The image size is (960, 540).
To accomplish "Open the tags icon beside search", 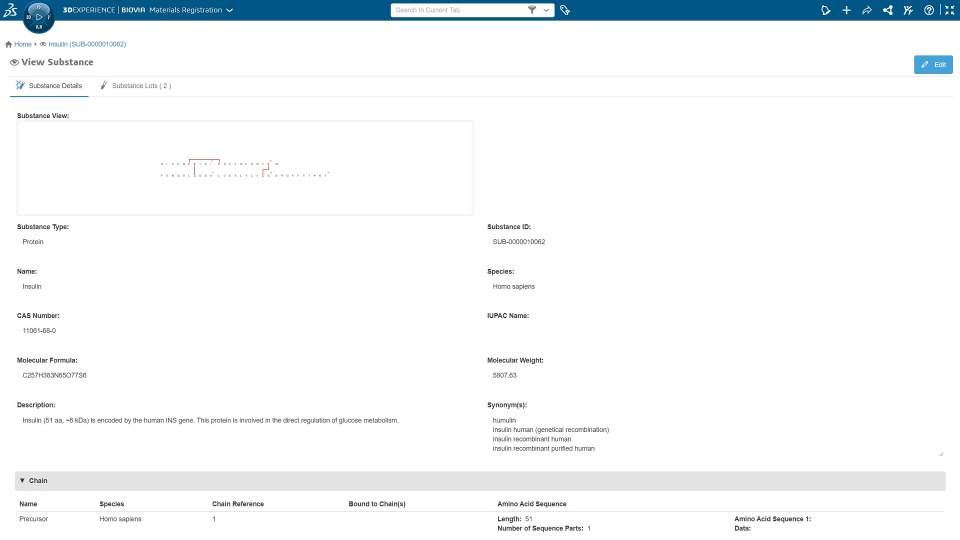I will pyautogui.click(x=565, y=10).
